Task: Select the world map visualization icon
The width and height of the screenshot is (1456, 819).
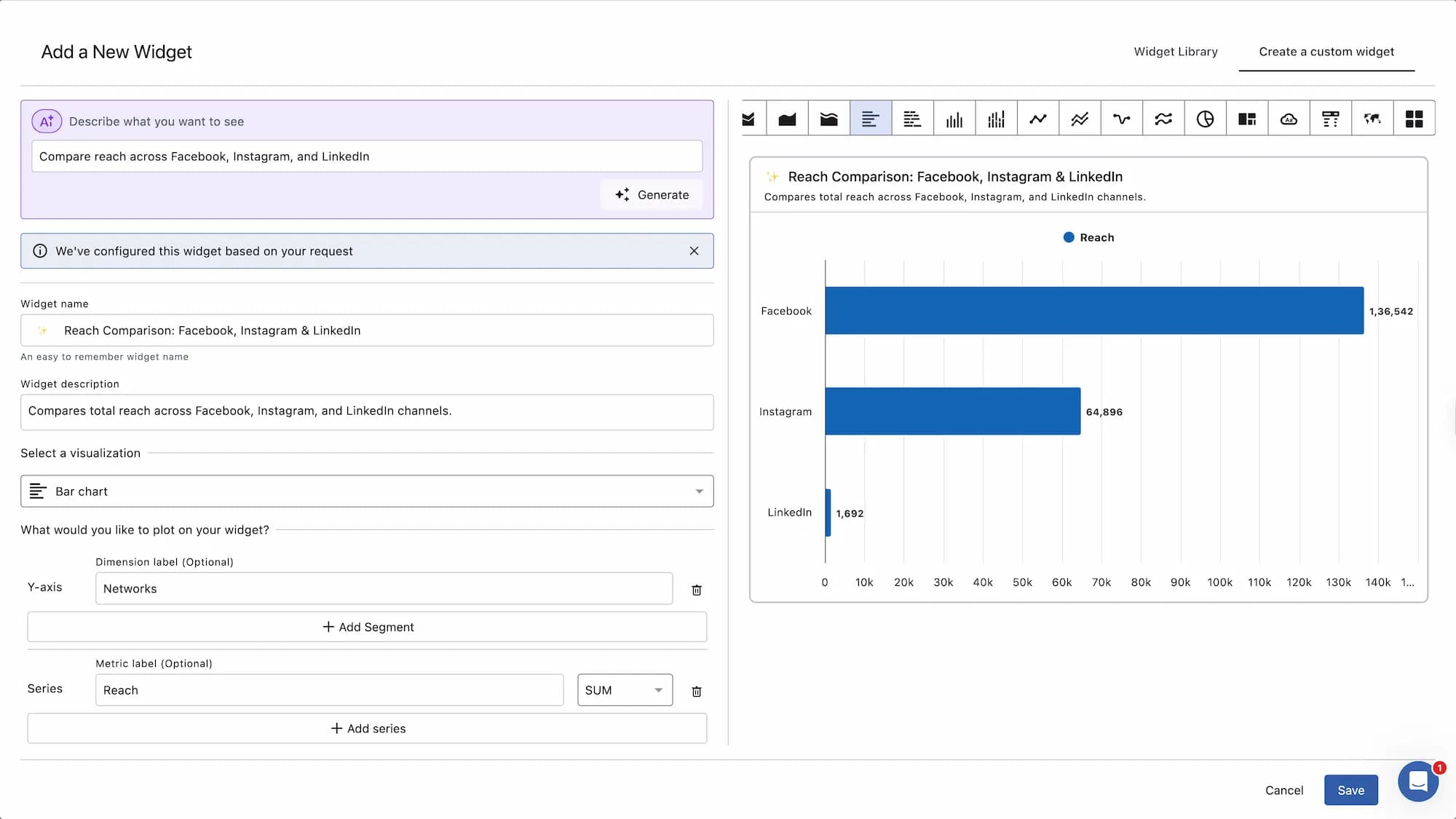Action: [1373, 118]
